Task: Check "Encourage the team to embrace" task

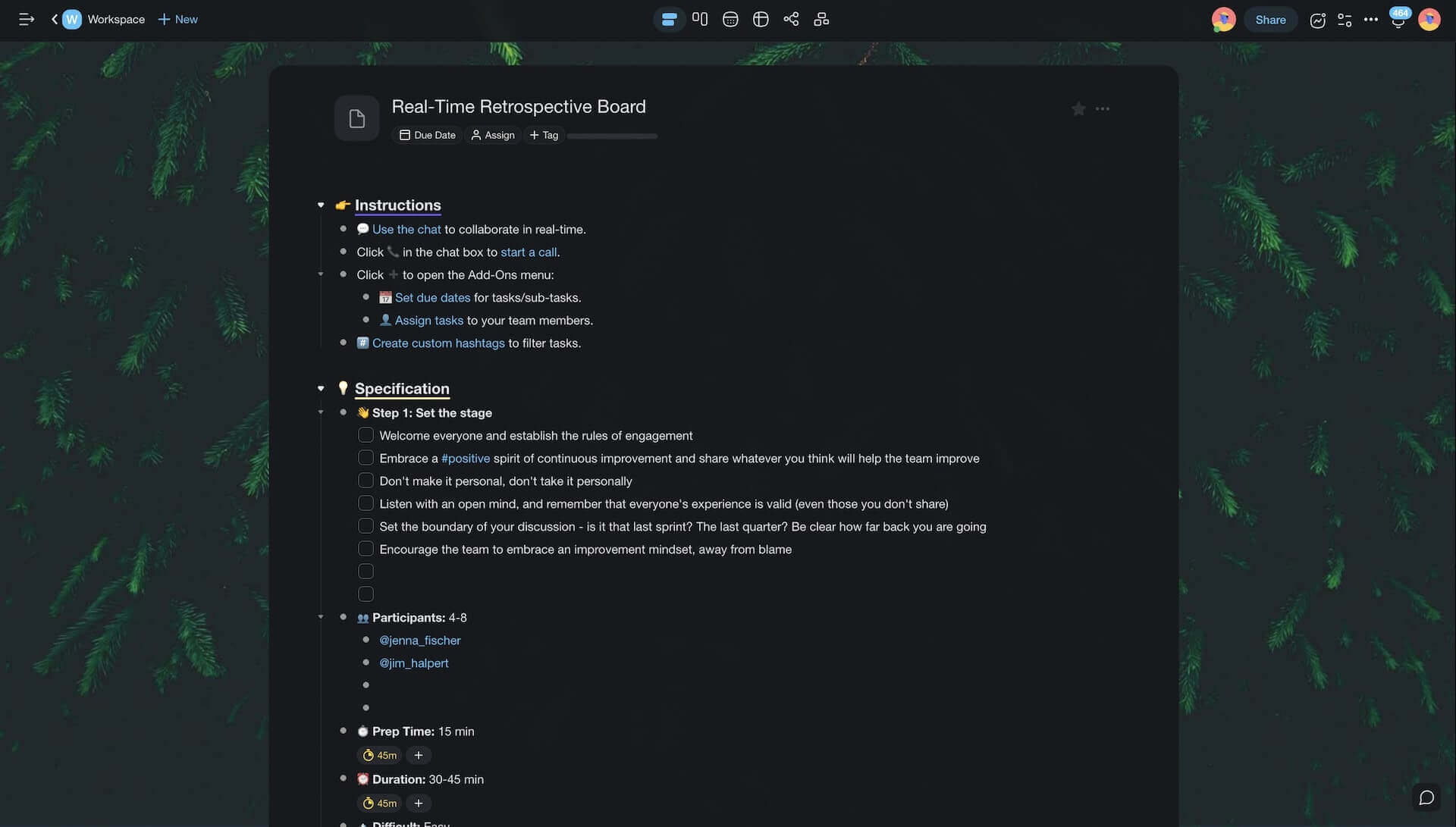Action: tap(366, 549)
